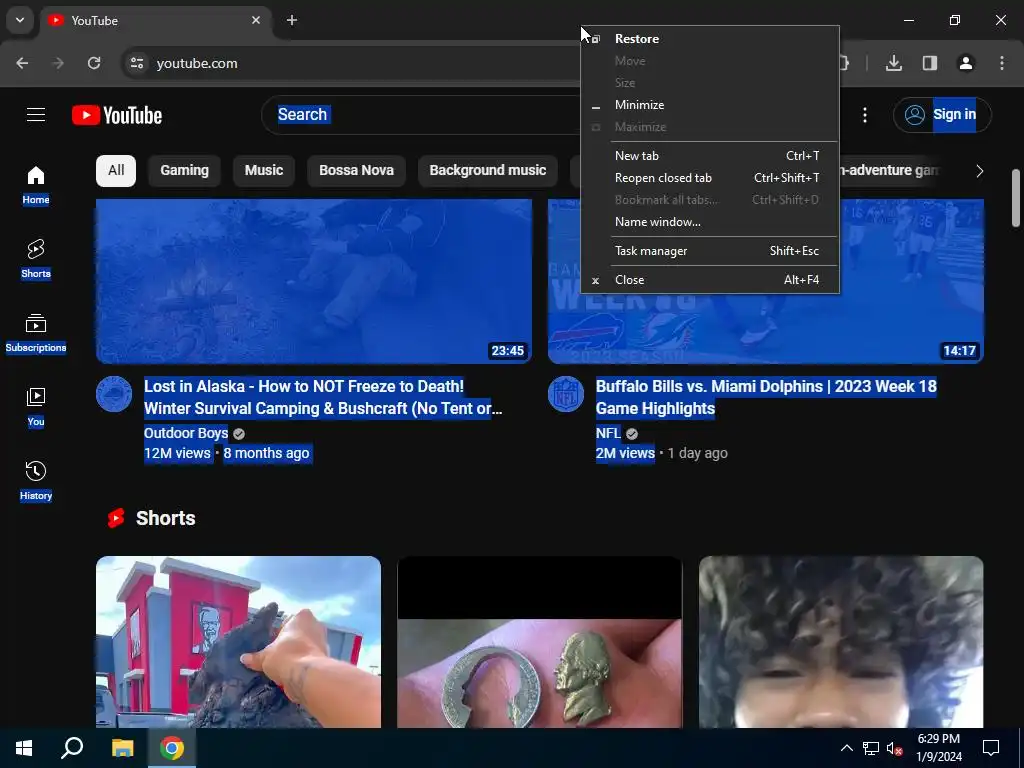
Task: Open the YouTube hamburger guide menu
Action: click(x=36, y=115)
